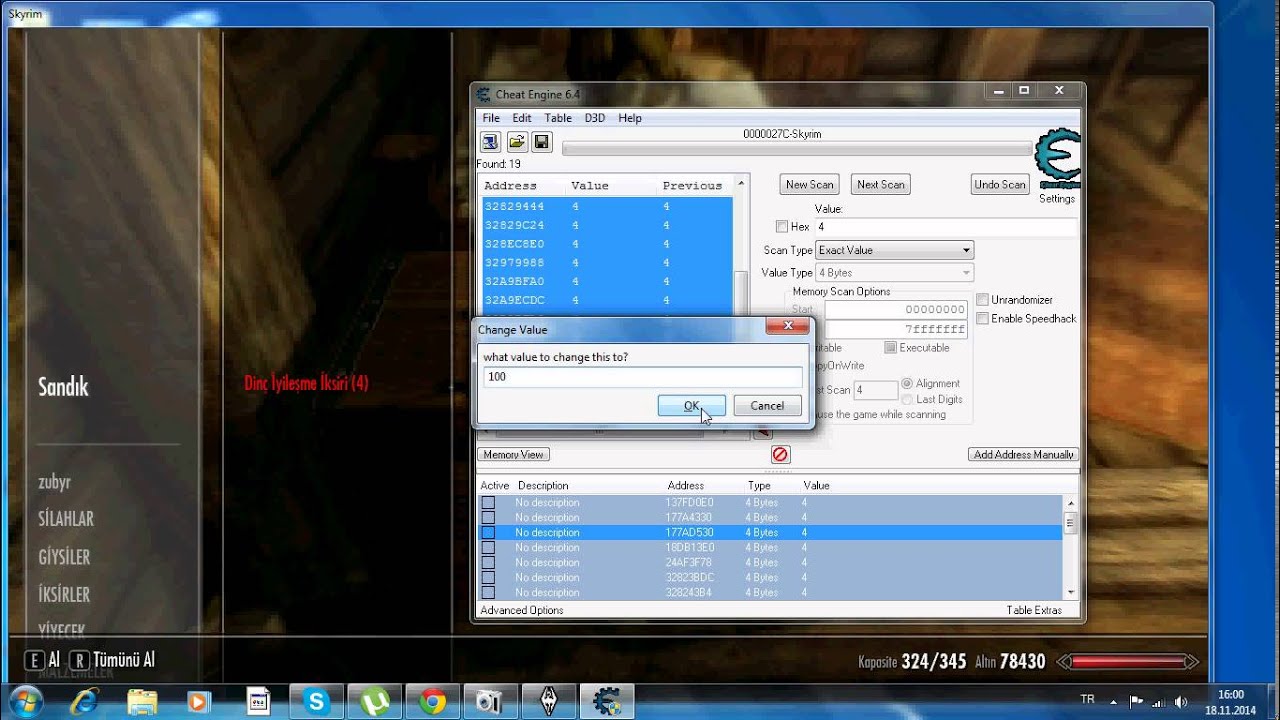Image resolution: width=1280 pixels, height=720 pixels.
Task: Click the scan progress bar
Action: pos(797,149)
